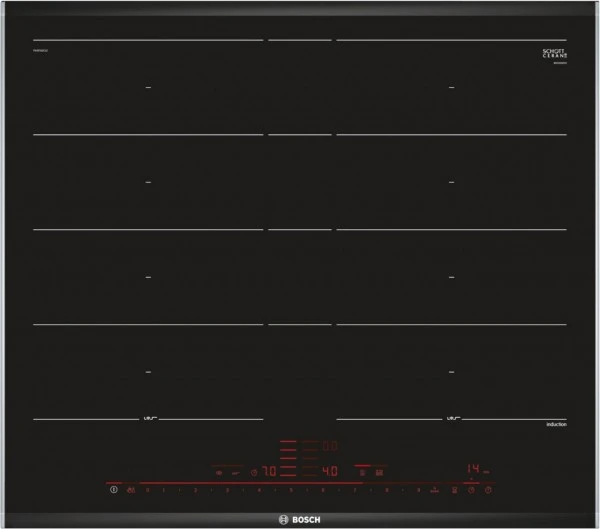The height and width of the screenshot is (529, 600).
Task: Activate the PowerBoost symbol after level 9
Action: click(435, 490)
